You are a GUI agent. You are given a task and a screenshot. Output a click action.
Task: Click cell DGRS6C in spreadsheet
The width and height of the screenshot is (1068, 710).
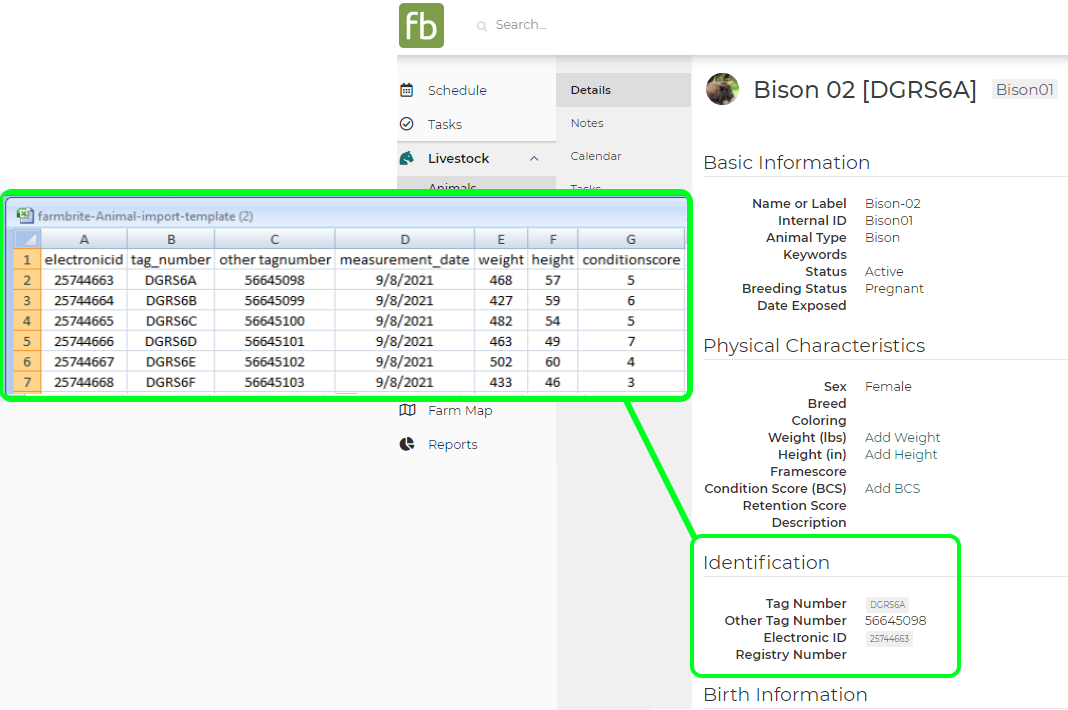point(171,321)
